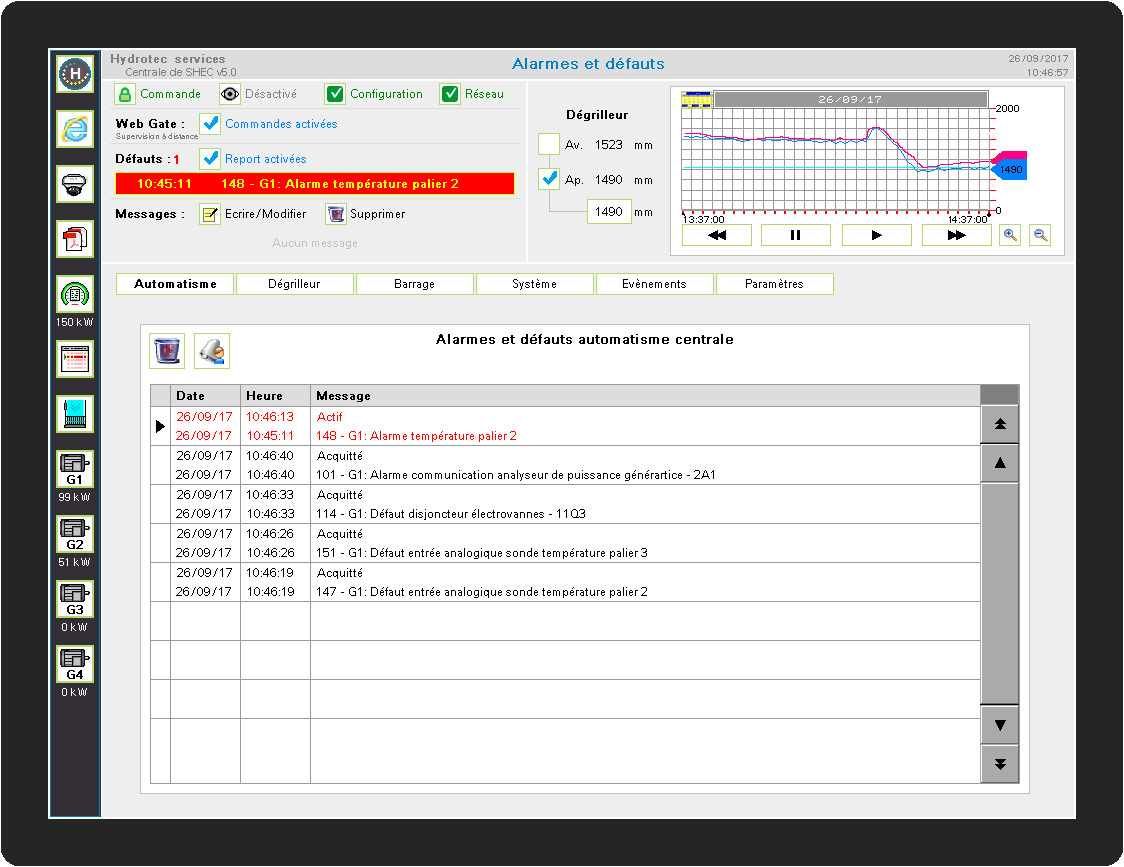The height and width of the screenshot is (867, 1124).
Task: Fast-forward the trend chart
Action: point(956,235)
